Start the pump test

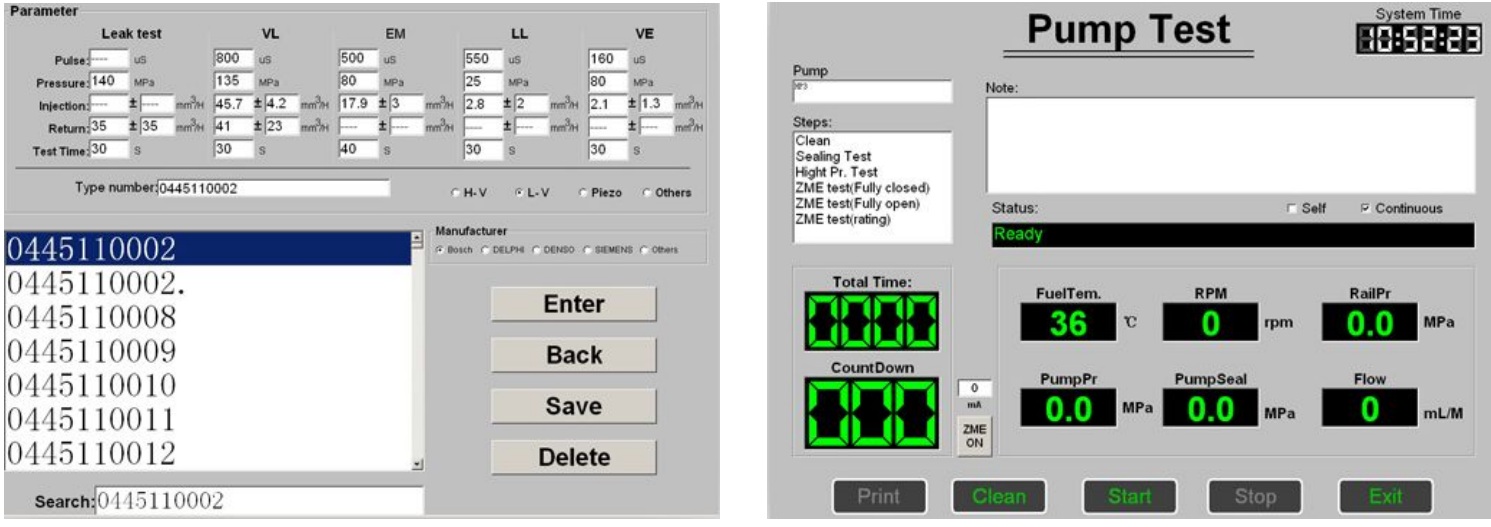tap(1128, 496)
